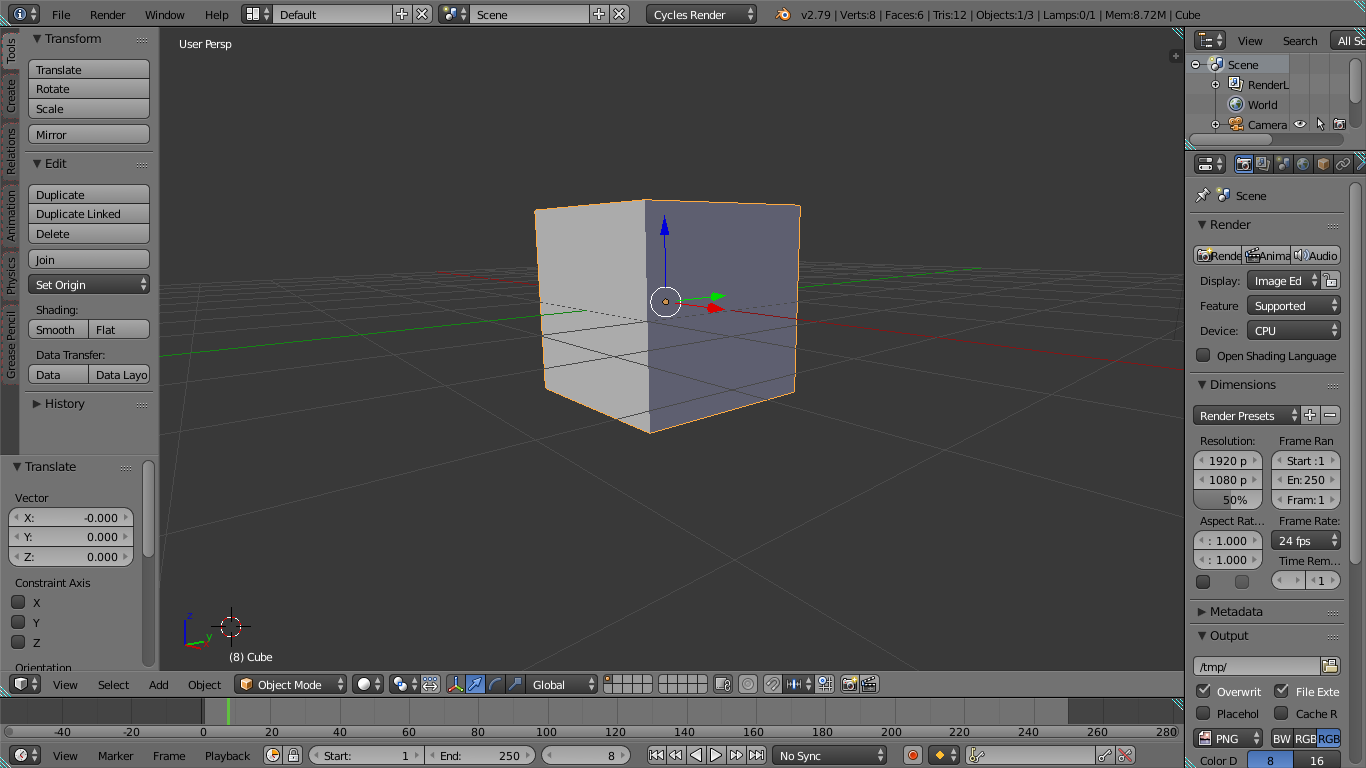Open the Object menu in viewport header

(204, 684)
